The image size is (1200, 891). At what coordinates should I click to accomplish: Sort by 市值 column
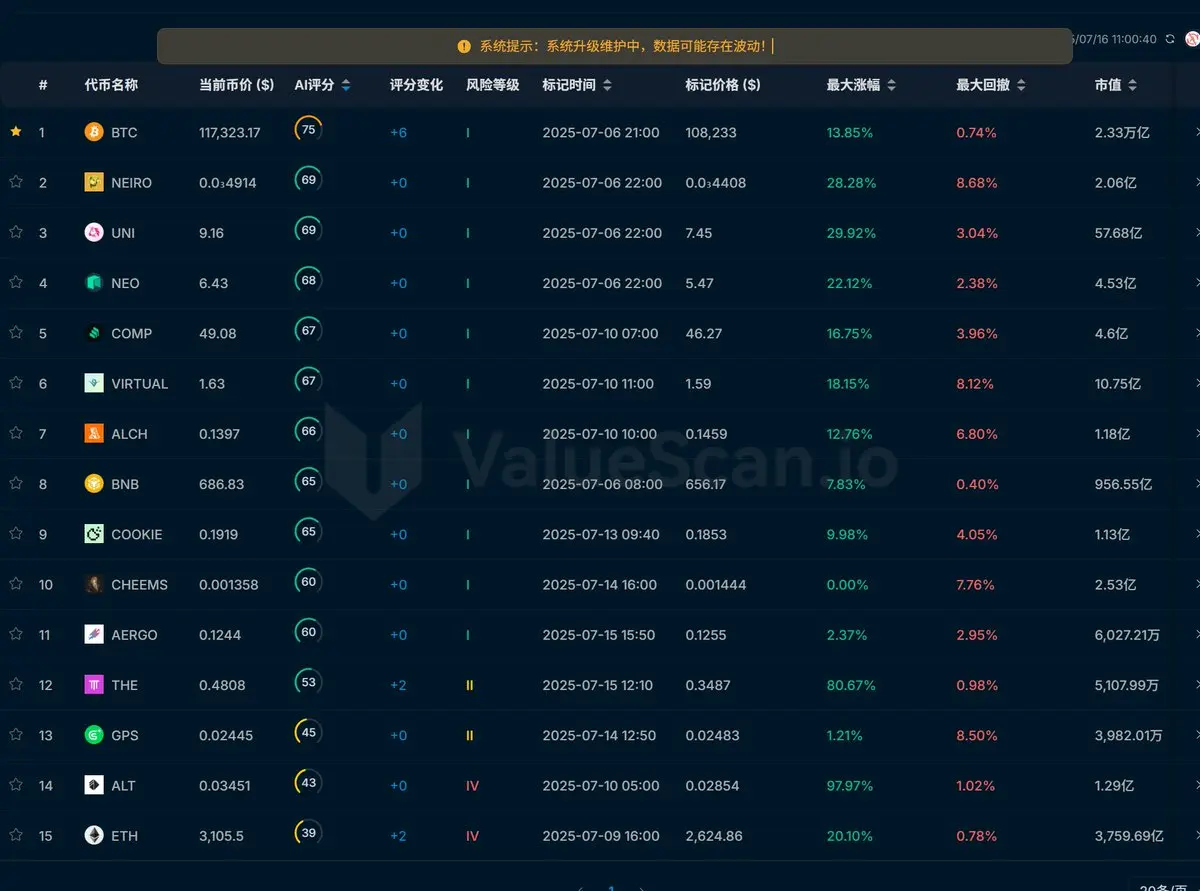click(1132, 86)
